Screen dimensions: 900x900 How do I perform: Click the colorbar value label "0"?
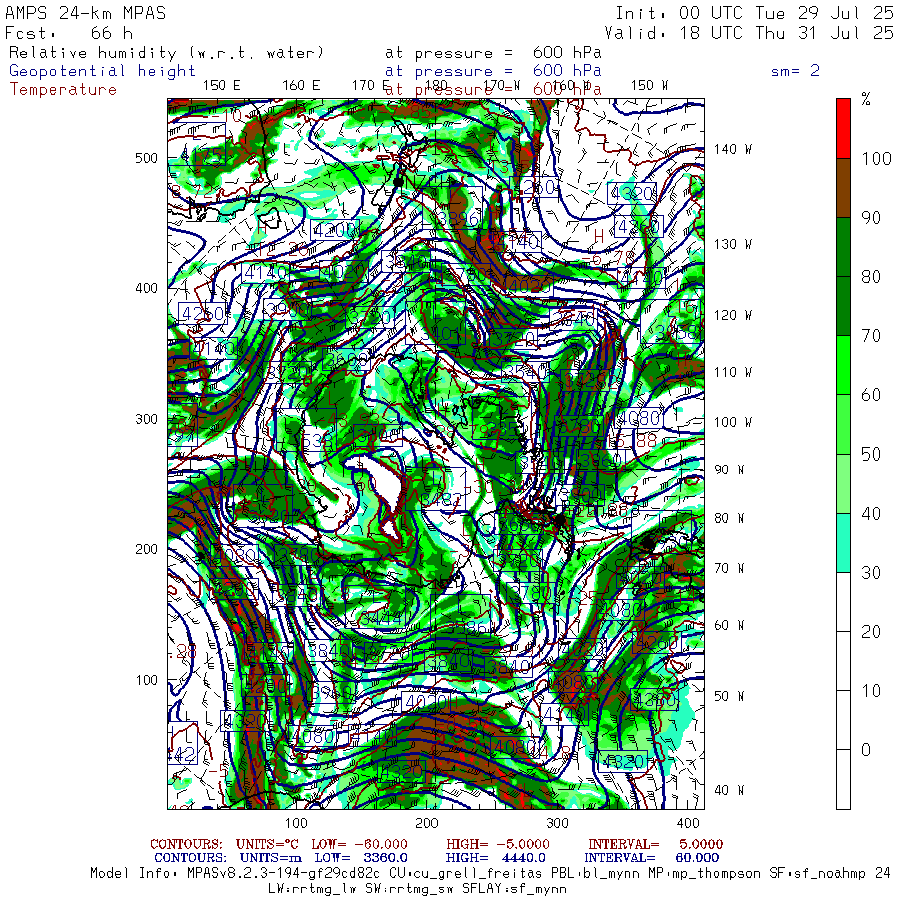[866, 750]
